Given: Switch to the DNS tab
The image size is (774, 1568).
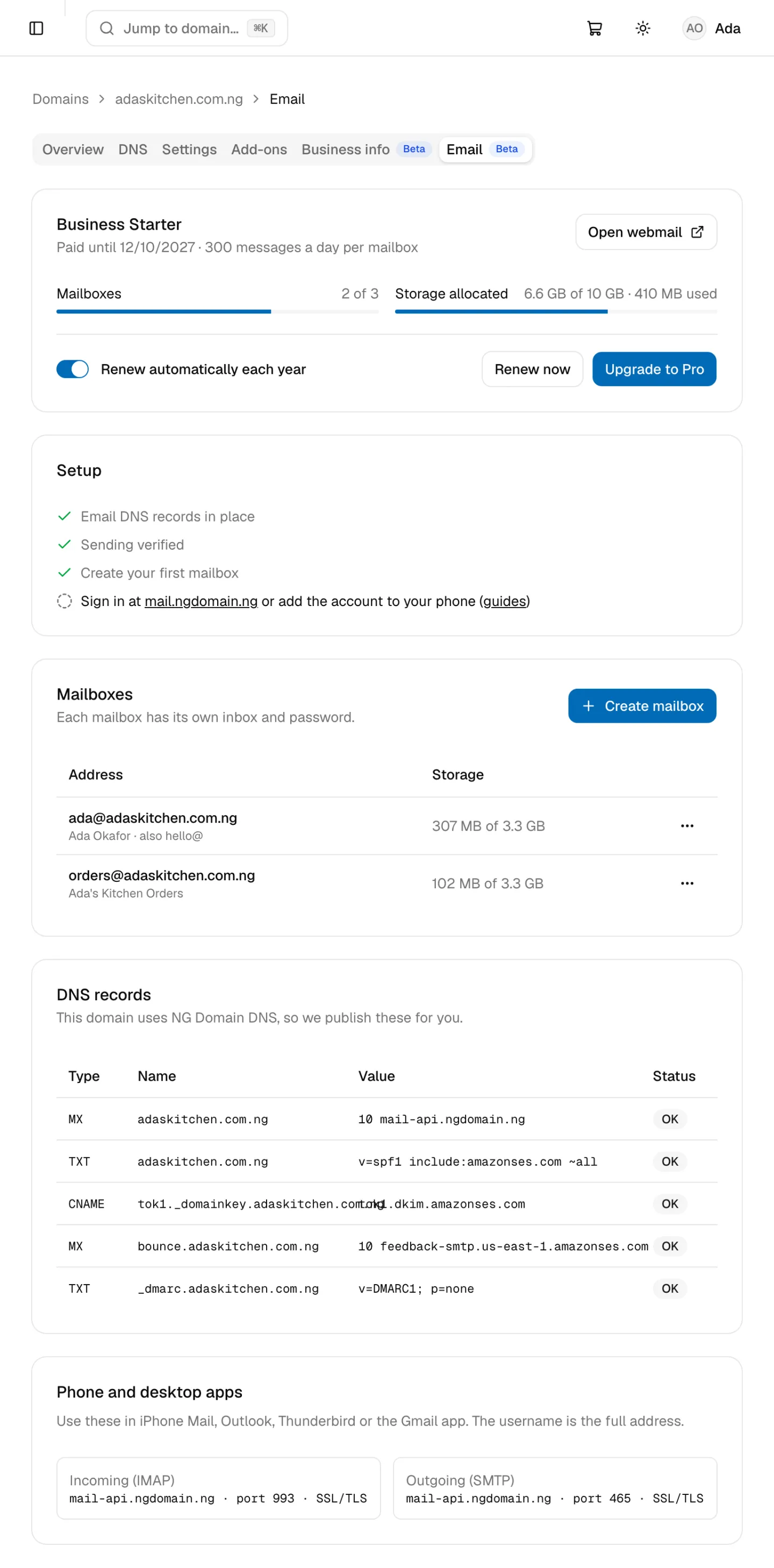Looking at the screenshot, I should click(x=133, y=149).
